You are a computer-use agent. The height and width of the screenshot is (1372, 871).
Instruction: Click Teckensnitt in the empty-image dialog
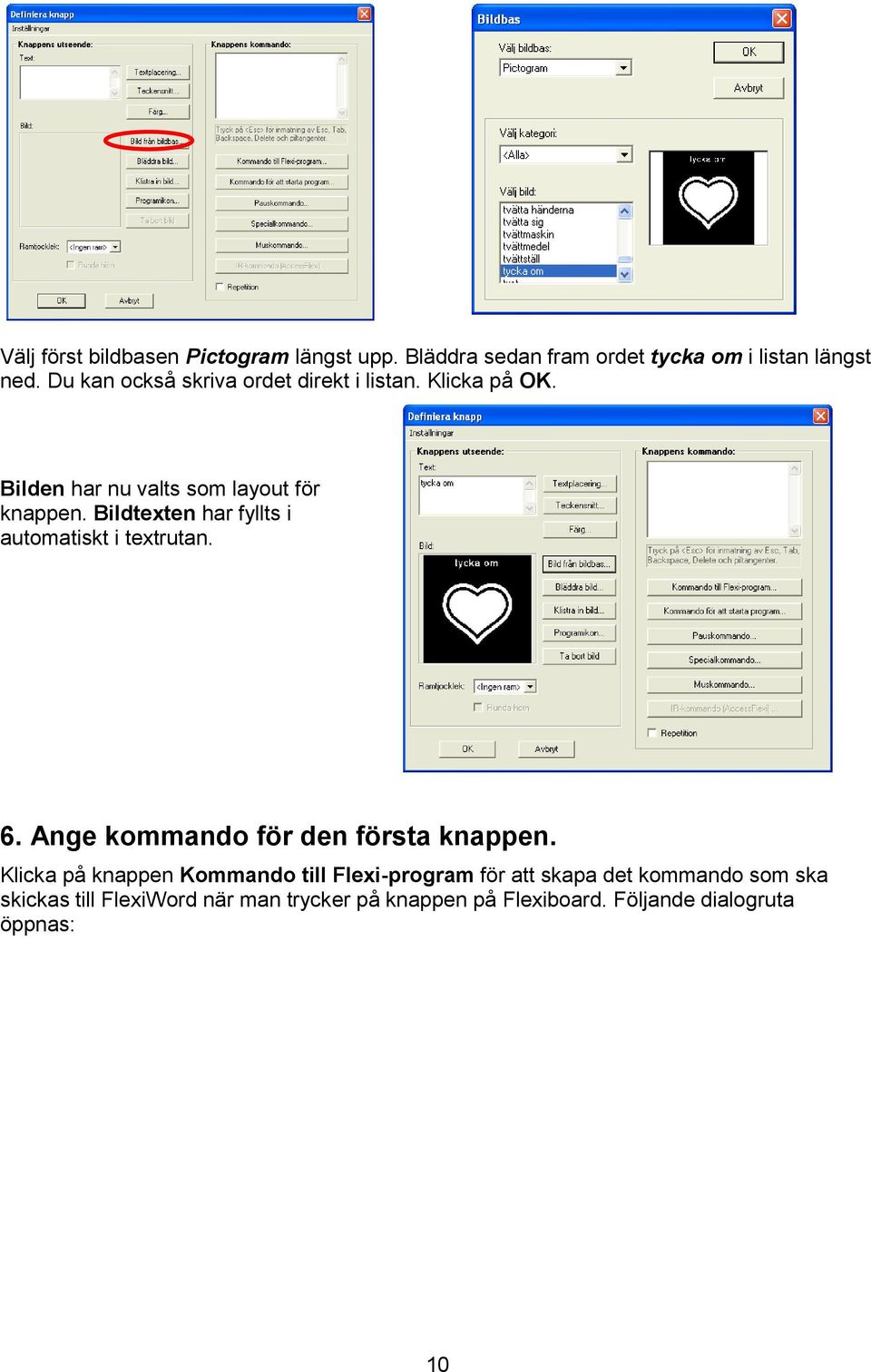click(157, 91)
